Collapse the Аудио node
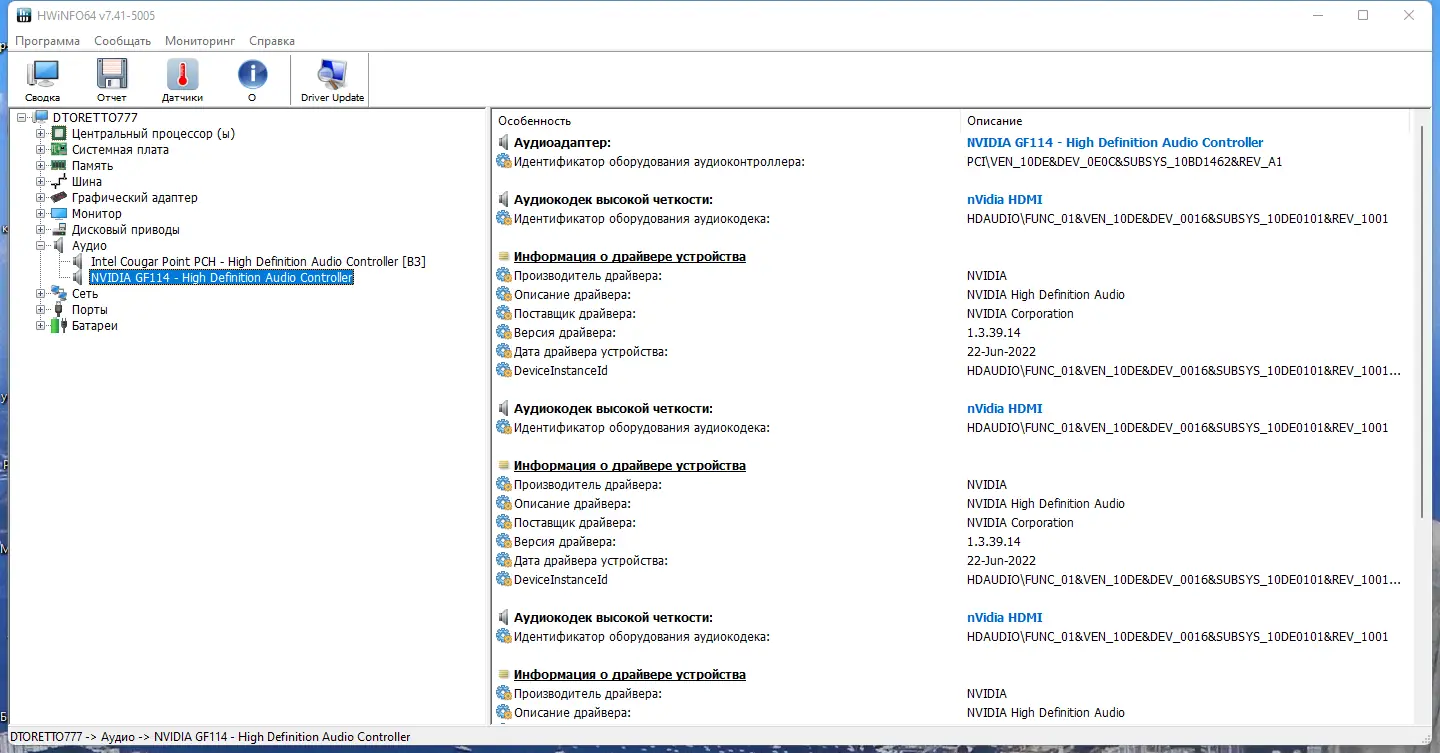The width and height of the screenshot is (1440, 753). (x=41, y=246)
